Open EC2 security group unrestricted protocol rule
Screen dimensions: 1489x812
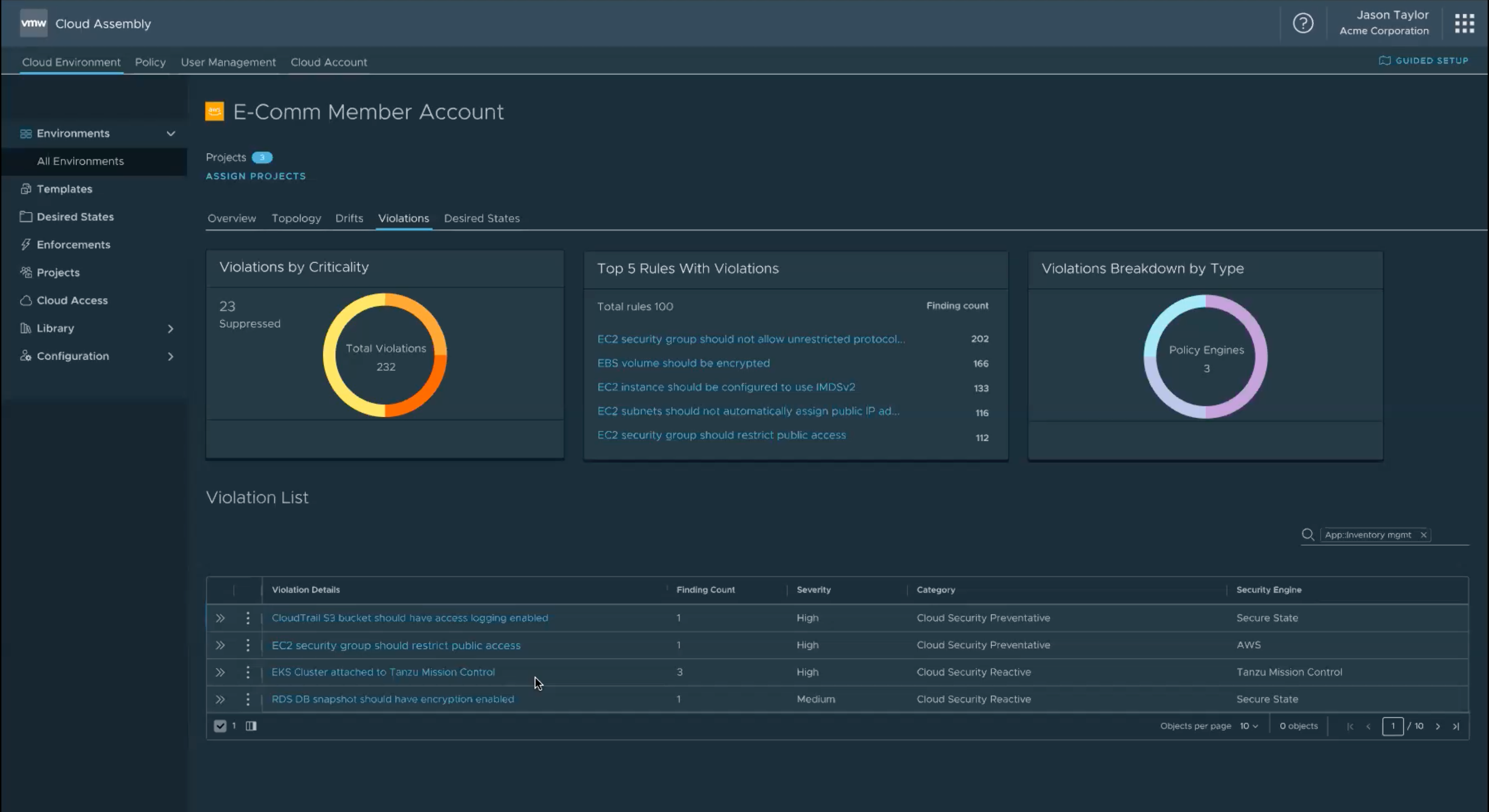[751, 339]
